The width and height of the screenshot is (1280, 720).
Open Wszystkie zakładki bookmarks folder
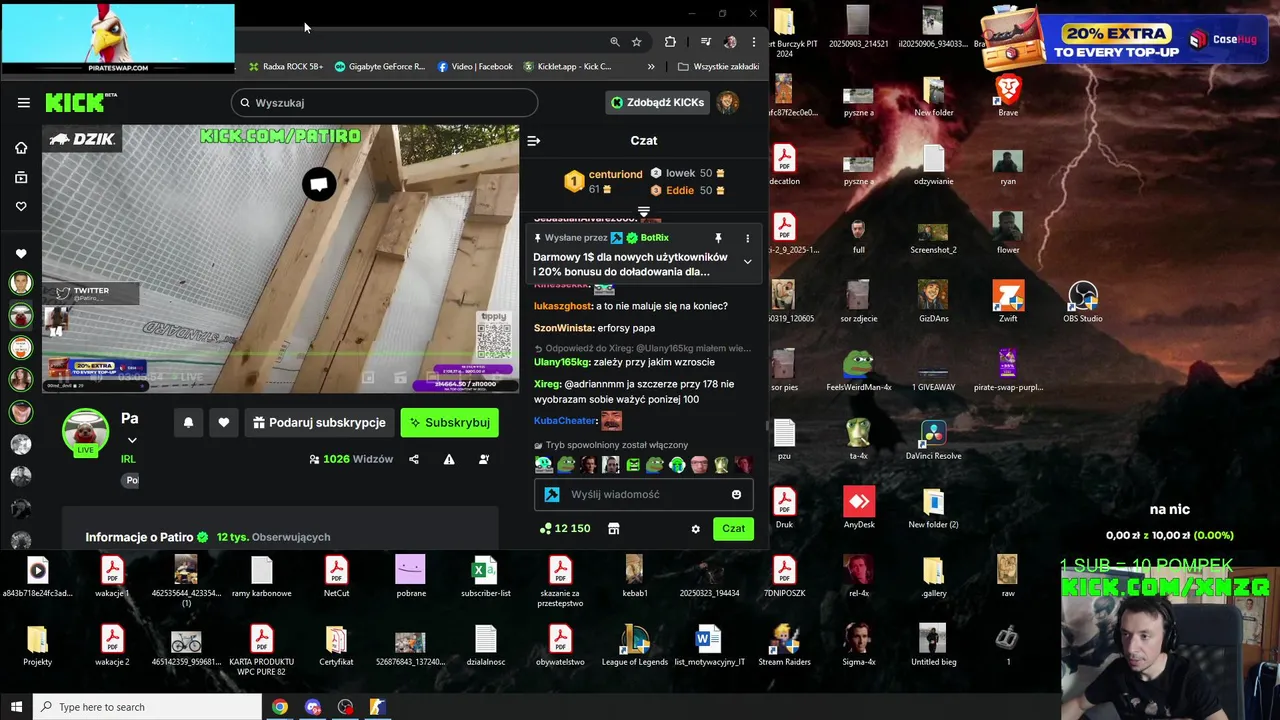718,67
